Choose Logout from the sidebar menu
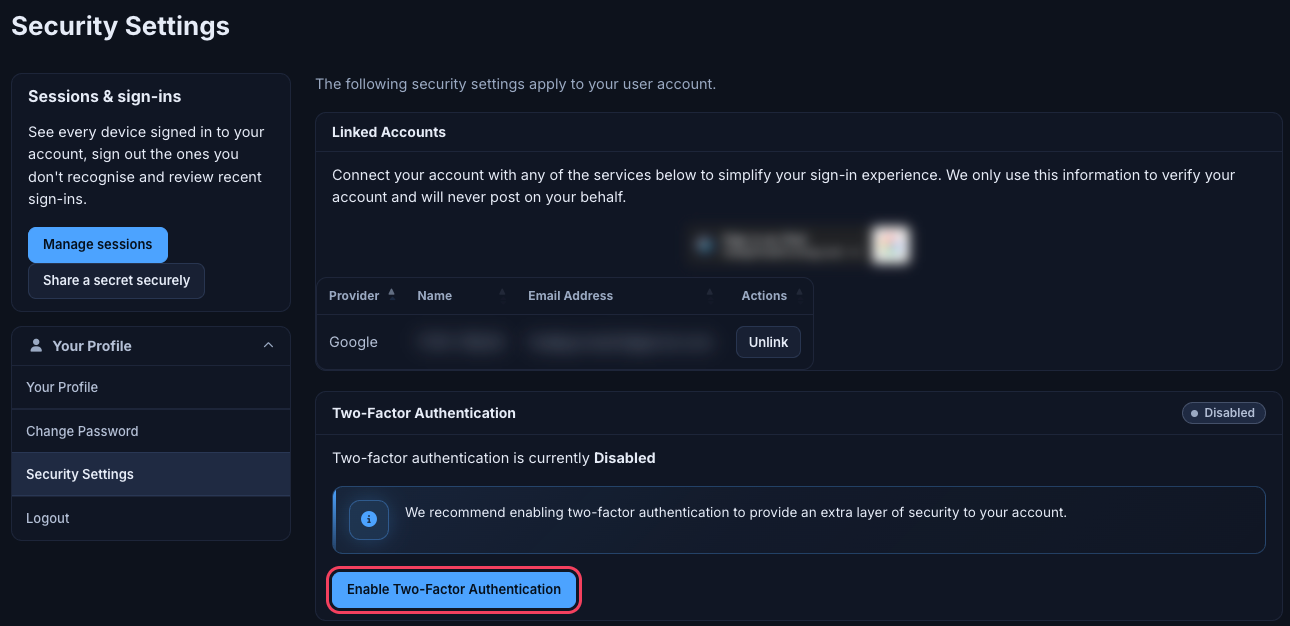1290x626 pixels. tap(151, 518)
